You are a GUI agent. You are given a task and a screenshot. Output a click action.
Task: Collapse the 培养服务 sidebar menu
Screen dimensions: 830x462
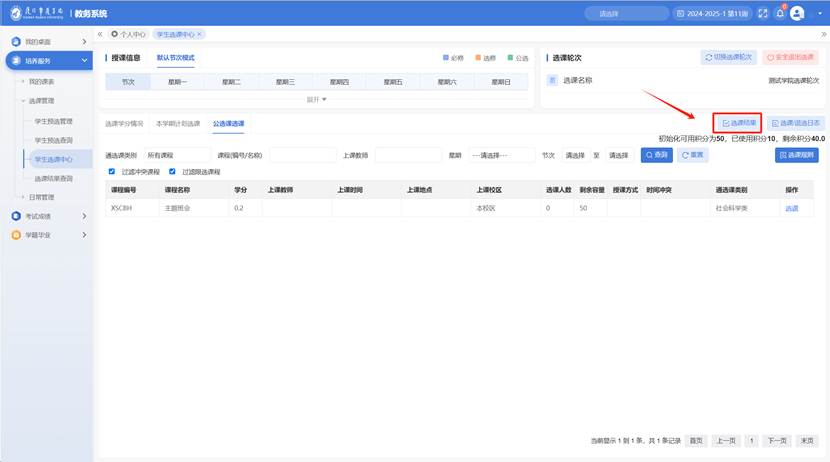pos(84,61)
